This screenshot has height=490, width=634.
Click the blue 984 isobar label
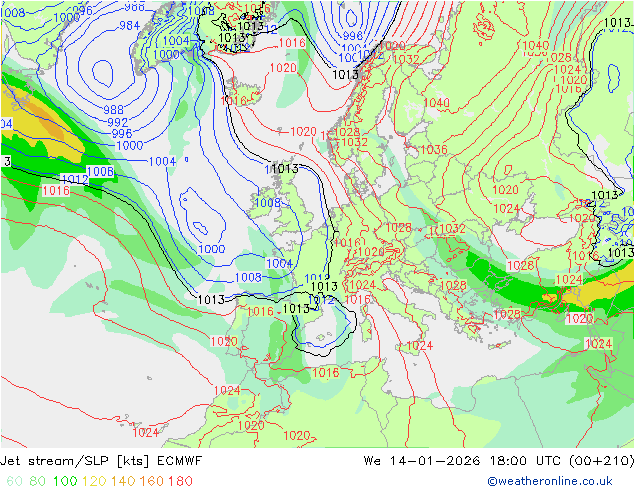[x=129, y=25]
